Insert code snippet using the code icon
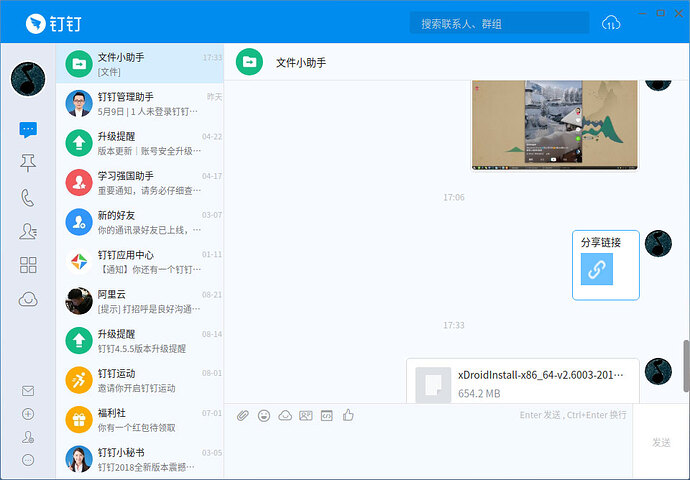Screen dimensions: 690x480 (x=327, y=415)
